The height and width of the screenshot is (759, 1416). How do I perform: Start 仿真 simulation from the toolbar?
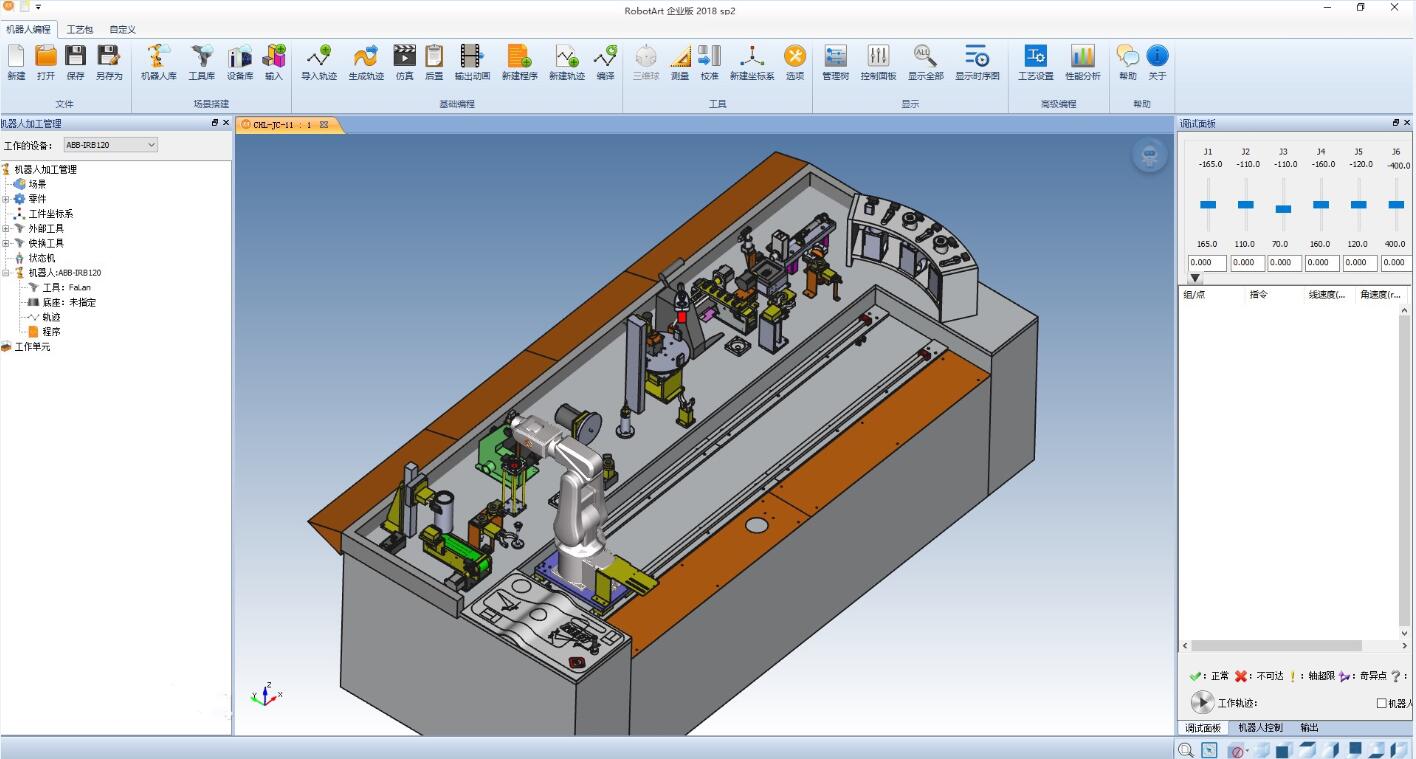tap(404, 62)
